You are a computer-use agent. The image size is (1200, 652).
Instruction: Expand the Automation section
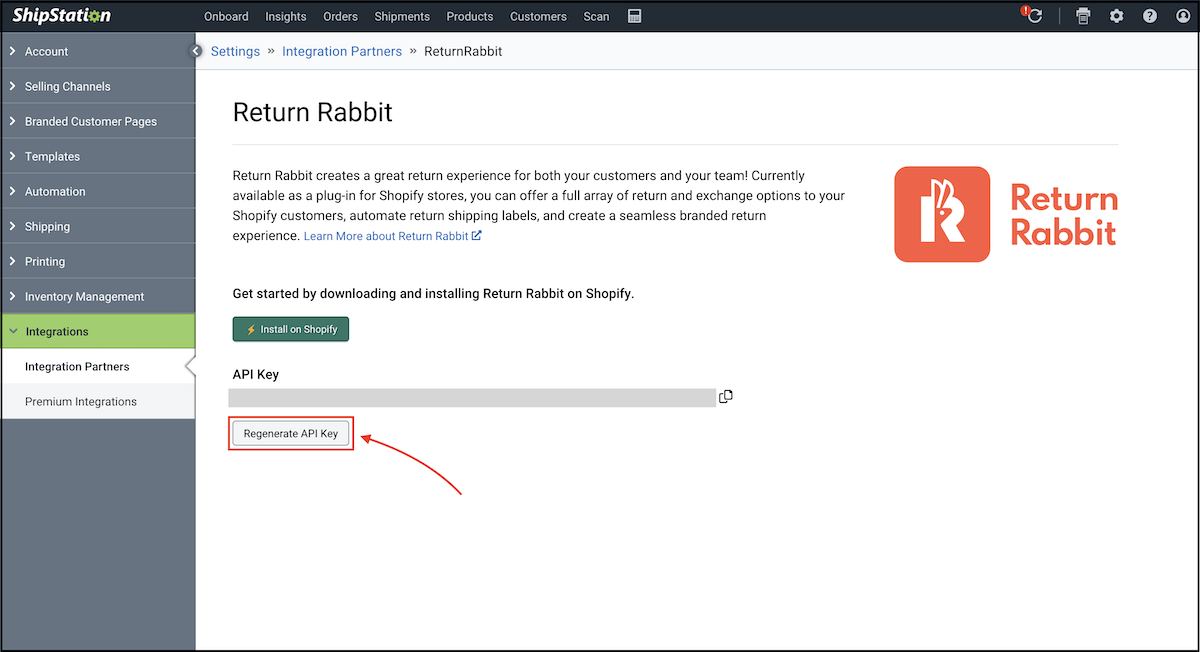[x=55, y=191]
